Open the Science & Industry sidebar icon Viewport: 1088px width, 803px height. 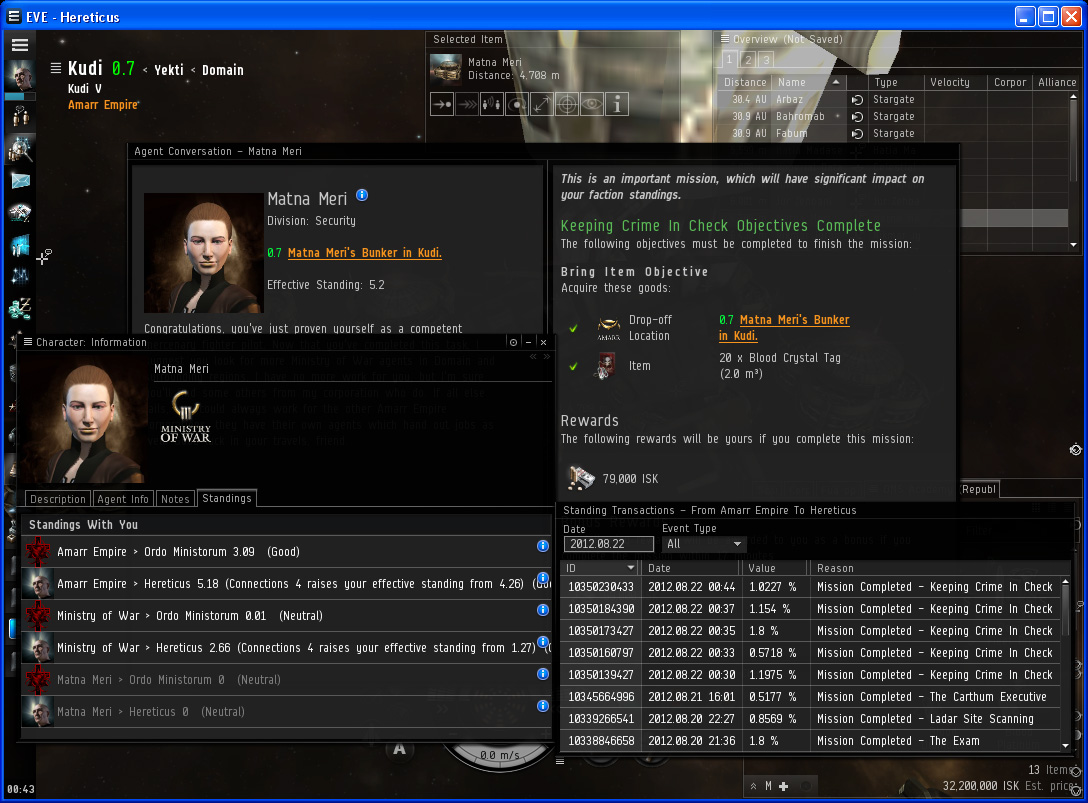[x=20, y=276]
